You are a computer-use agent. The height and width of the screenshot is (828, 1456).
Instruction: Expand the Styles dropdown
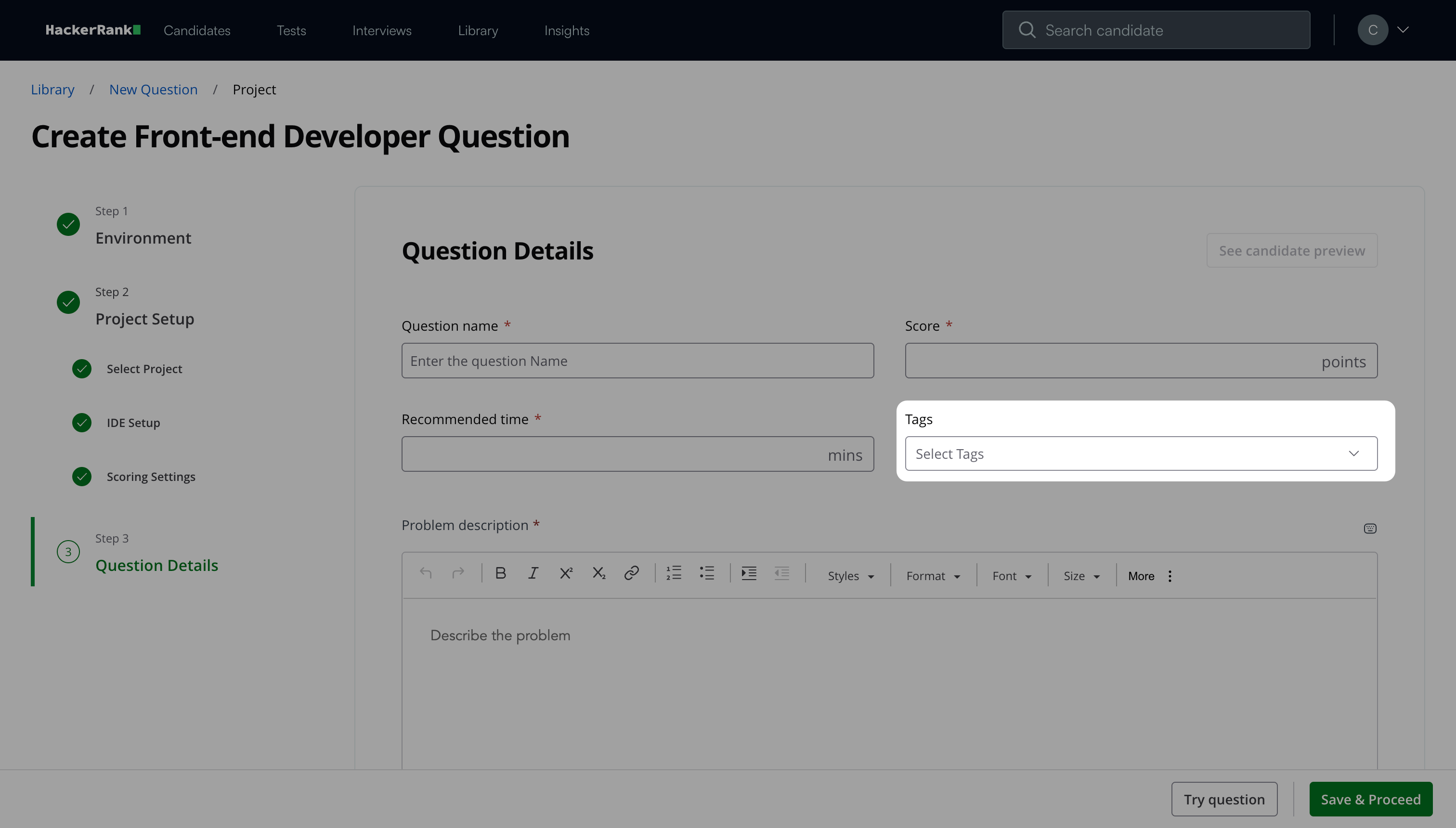pyautogui.click(x=850, y=576)
